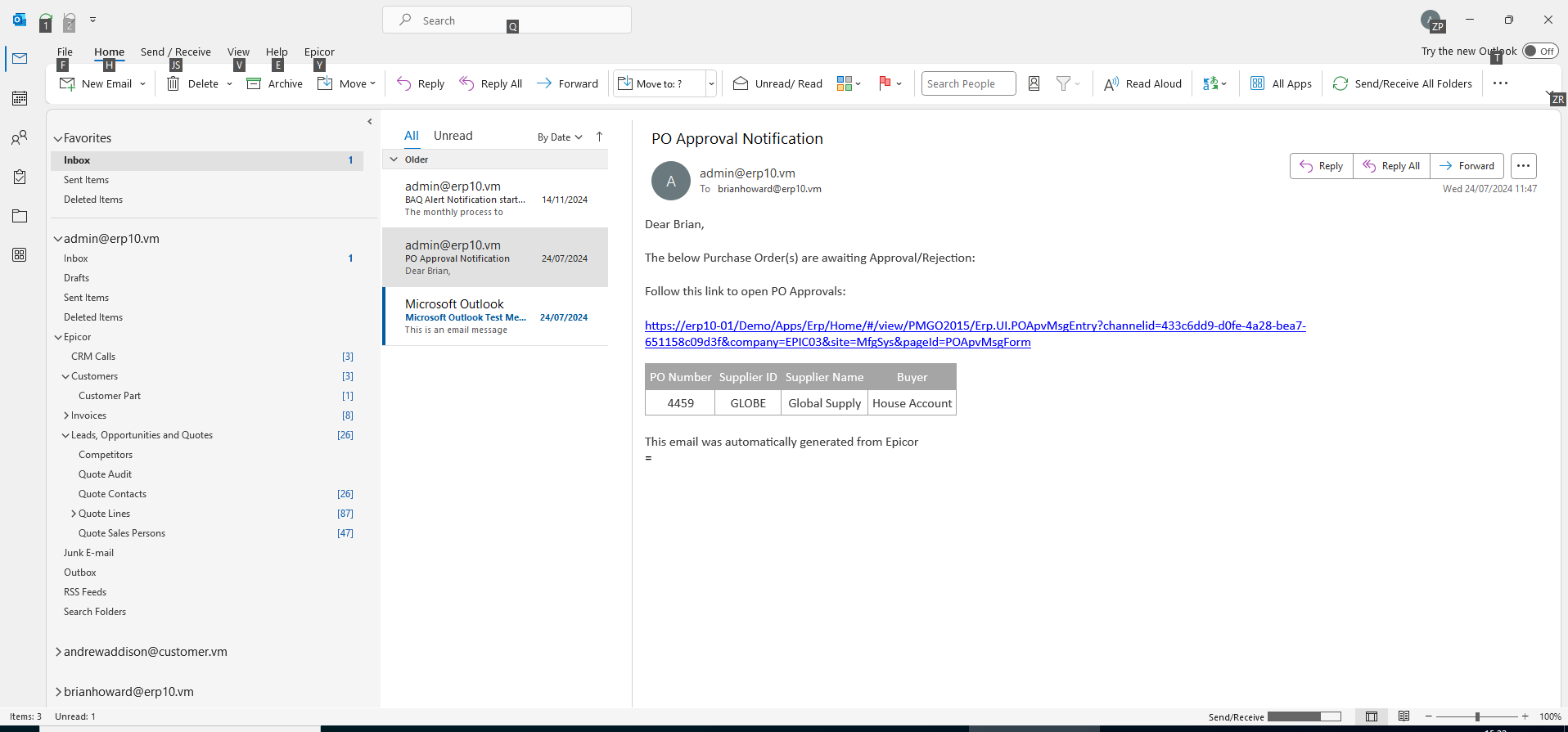Open the BAQ Alert Notification email
Viewport: 1568px width, 732px height.
coord(496,199)
